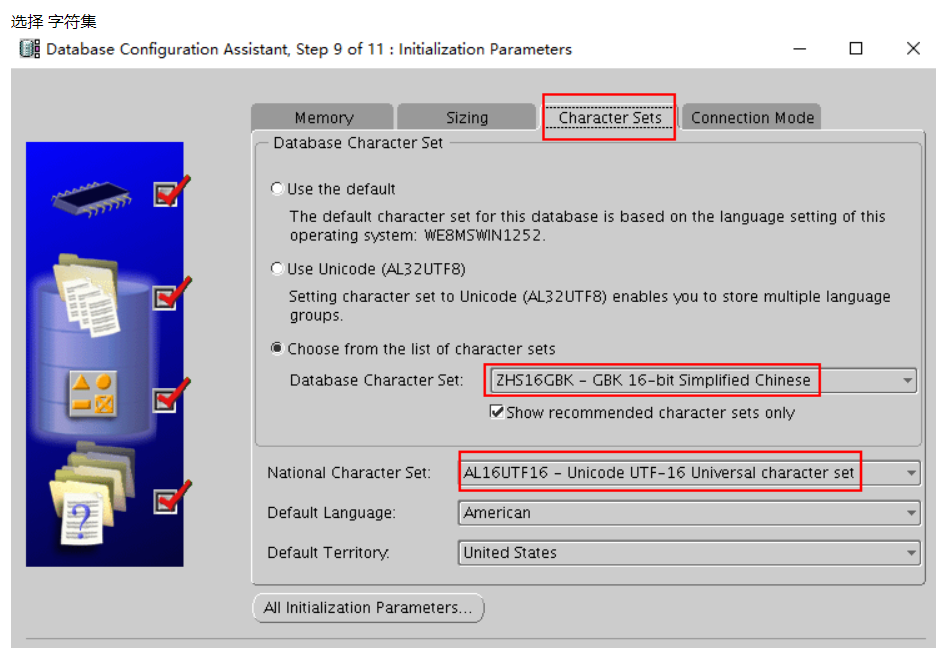Maximize the Database Configuration Assistant window
Viewport: 950px width, 658px height.
tap(855, 48)
